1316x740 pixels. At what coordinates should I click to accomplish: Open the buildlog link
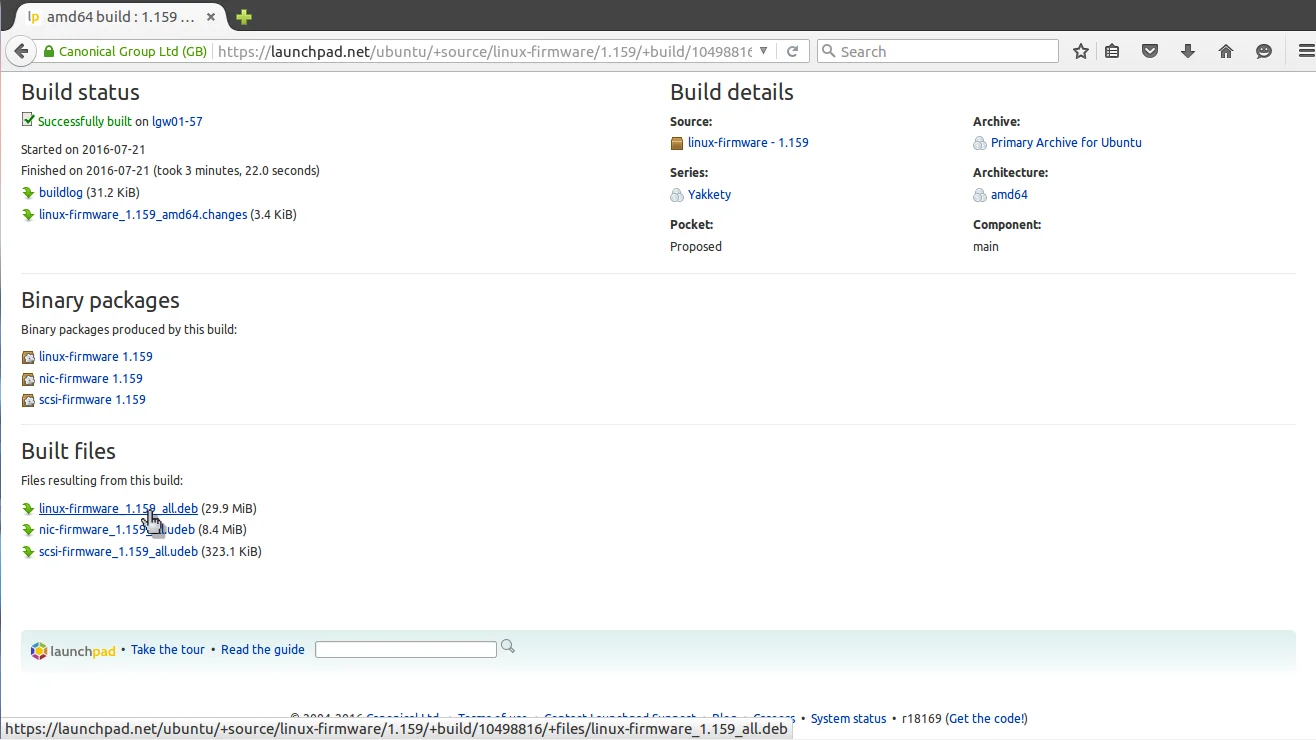61,193
